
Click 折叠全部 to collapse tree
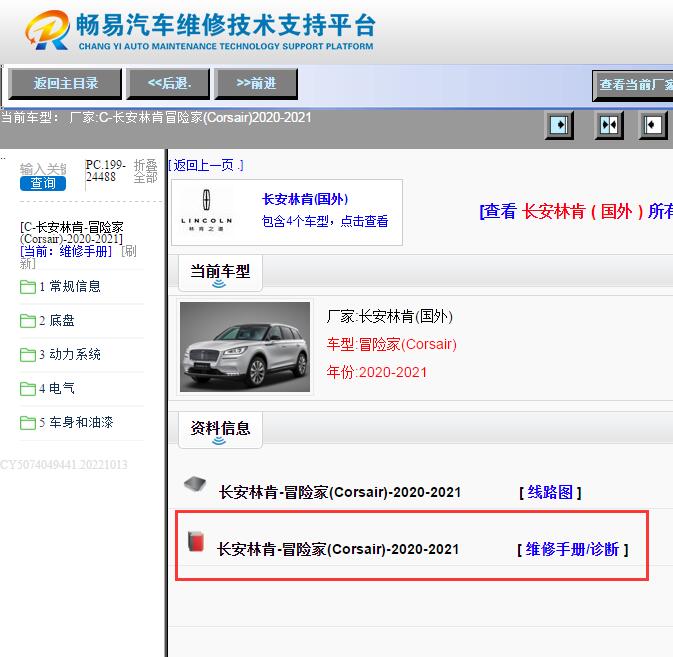pos(146,171)
